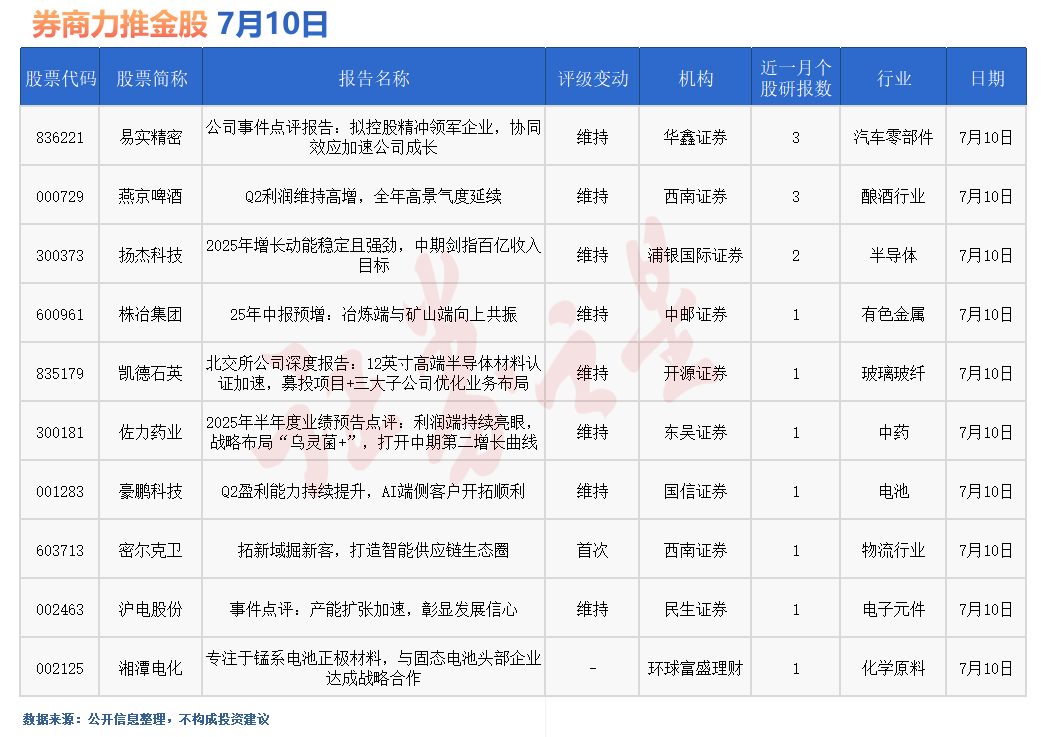Select stock name 密尔克卫
The height and width of the screenshot is (737, 1048).
(150, 551)
